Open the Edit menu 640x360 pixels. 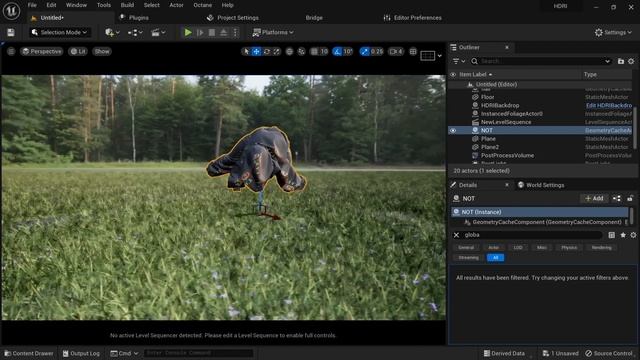coord(51,5)
